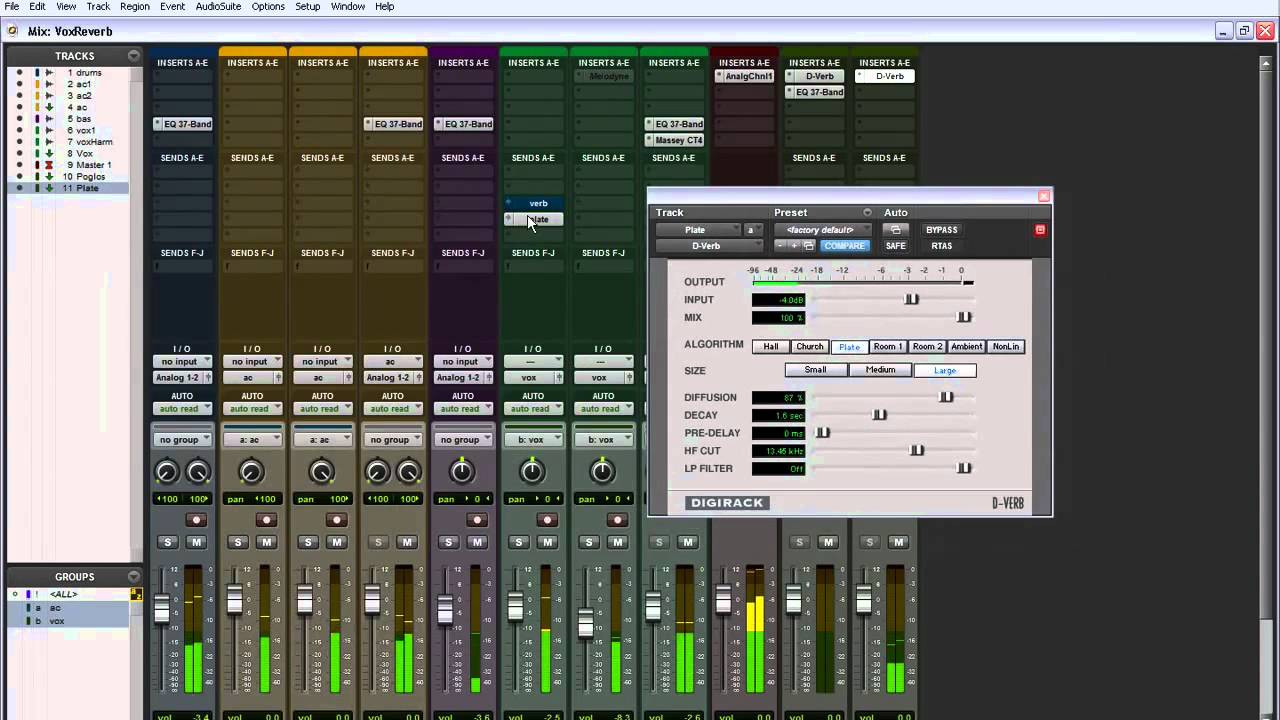Record-enable the voxHarm channel strip
Image resolution: width=1280 pixels, height=720 pixels.
617,520
